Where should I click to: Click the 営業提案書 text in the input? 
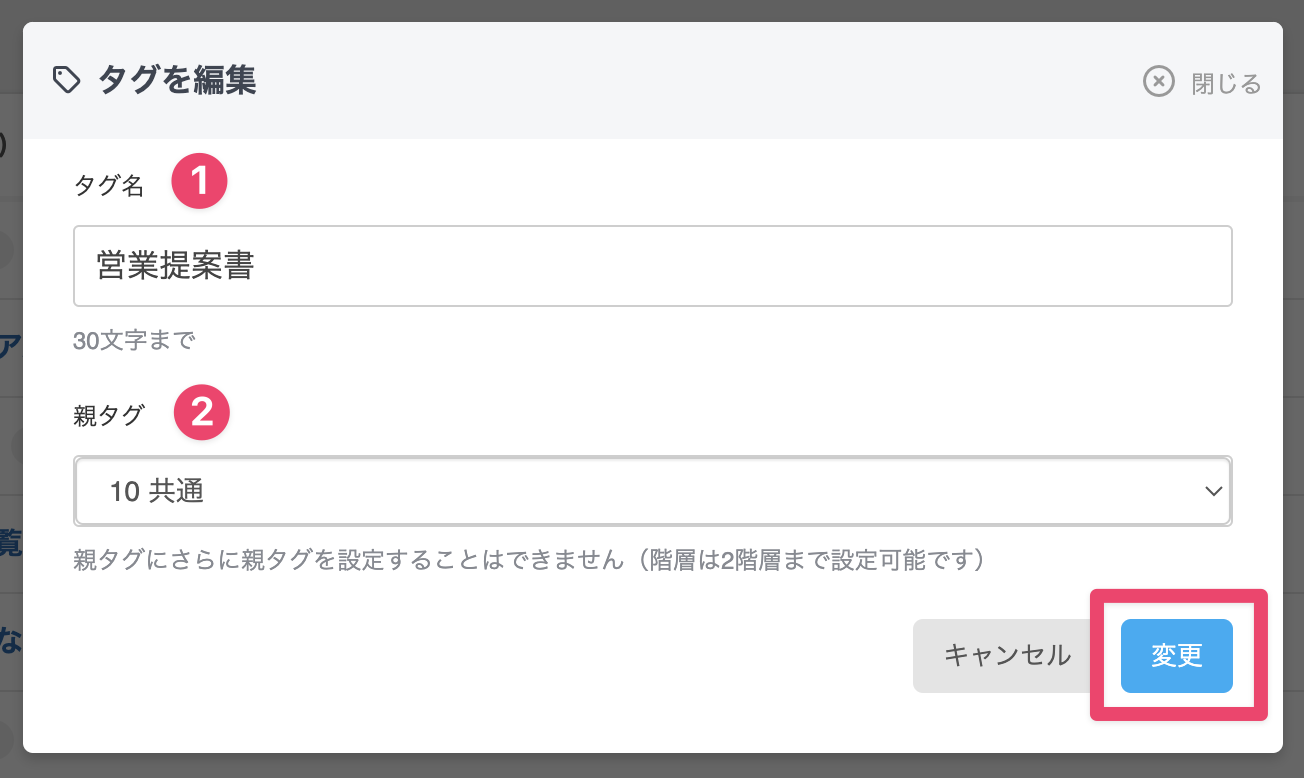[175, 266]
